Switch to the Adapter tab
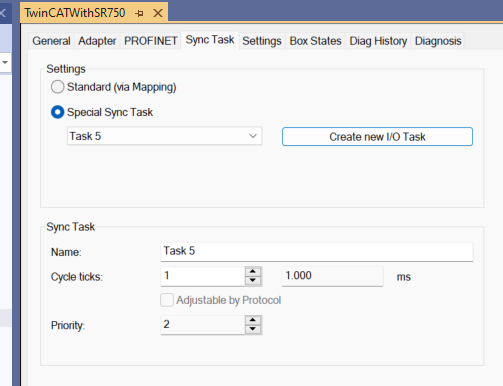The height and width of the screenshot is (386, 503). point(97,41)
